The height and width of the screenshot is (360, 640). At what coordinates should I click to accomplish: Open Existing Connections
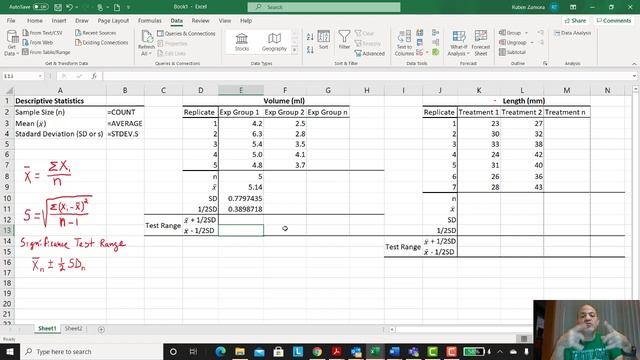(x=102, y=42)
